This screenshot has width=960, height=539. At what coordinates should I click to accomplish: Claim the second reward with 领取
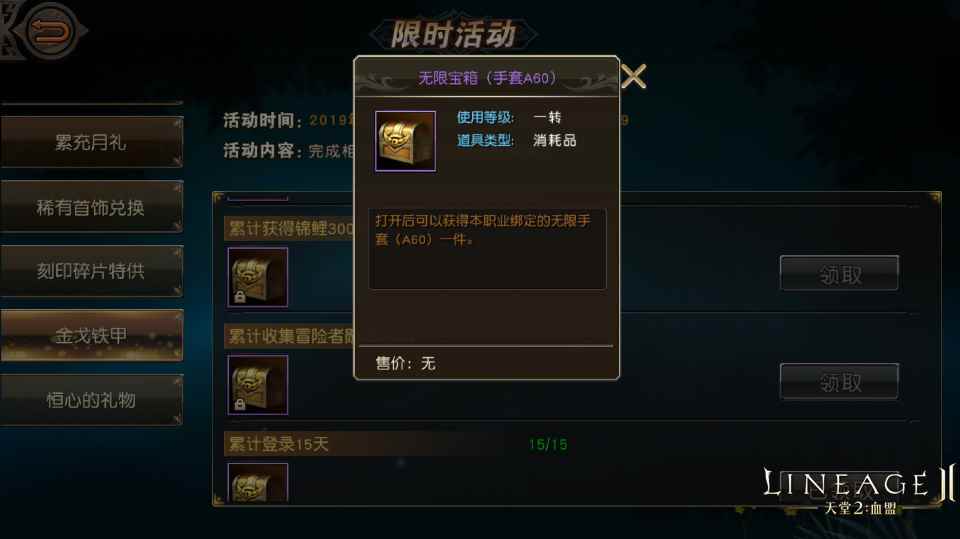click(x=839, y=382)
